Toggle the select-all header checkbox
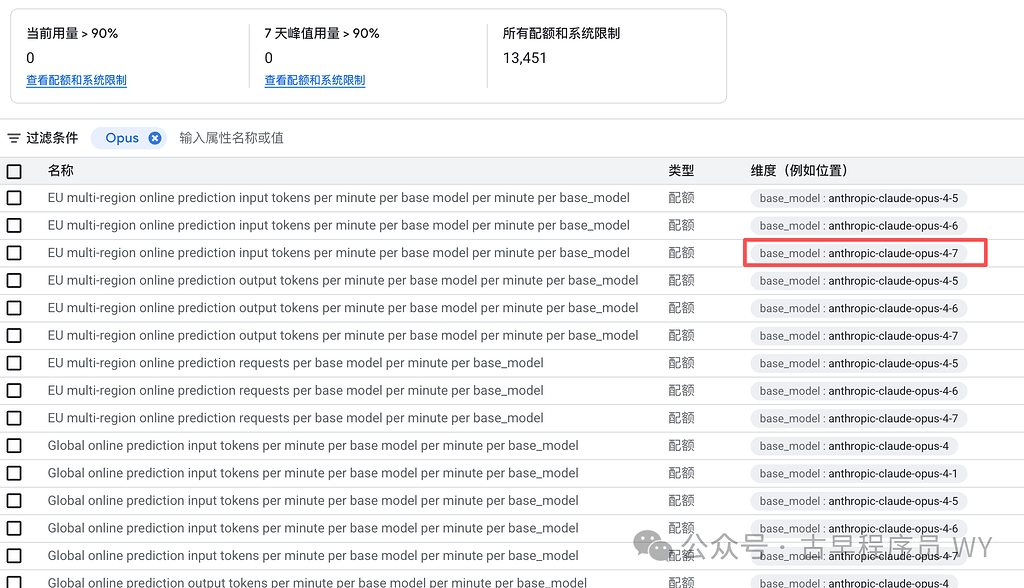The image size is (1024, 588). 14,171
